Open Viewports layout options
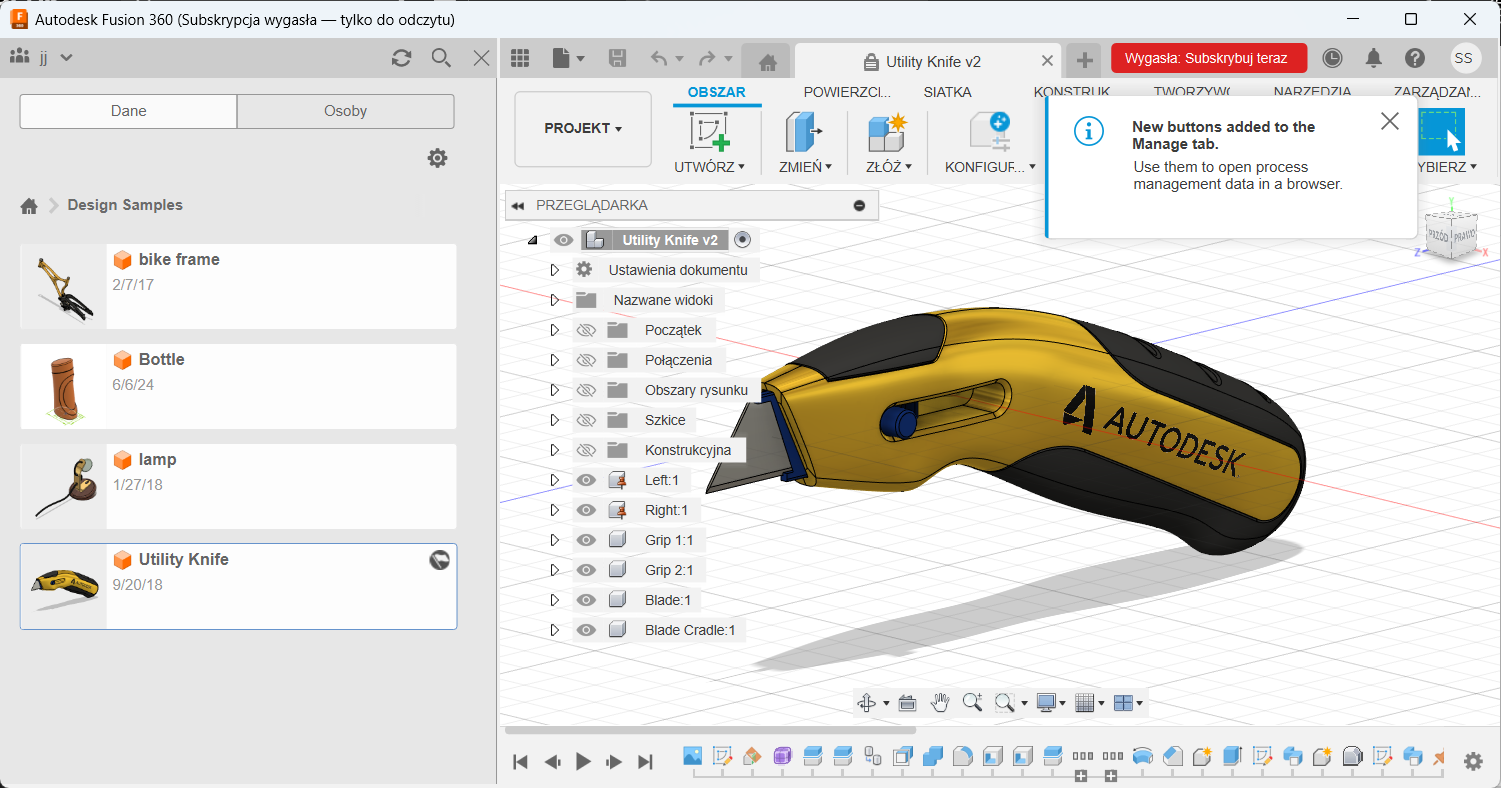Viewport: 1501px width, 788px height. [x=1123, y=703]
